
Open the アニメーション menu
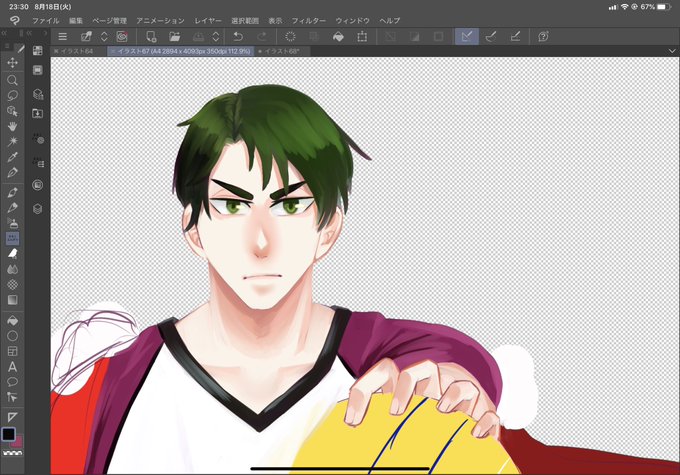pos(160,20)
